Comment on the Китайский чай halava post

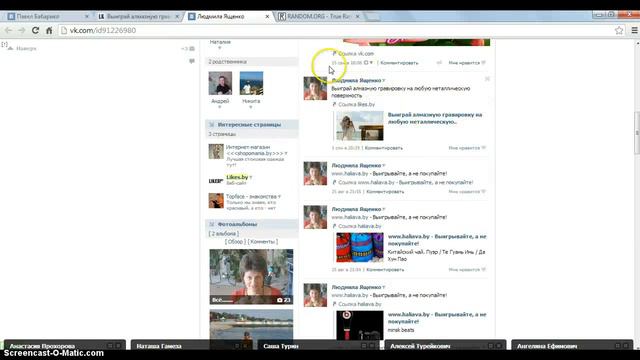385,270
